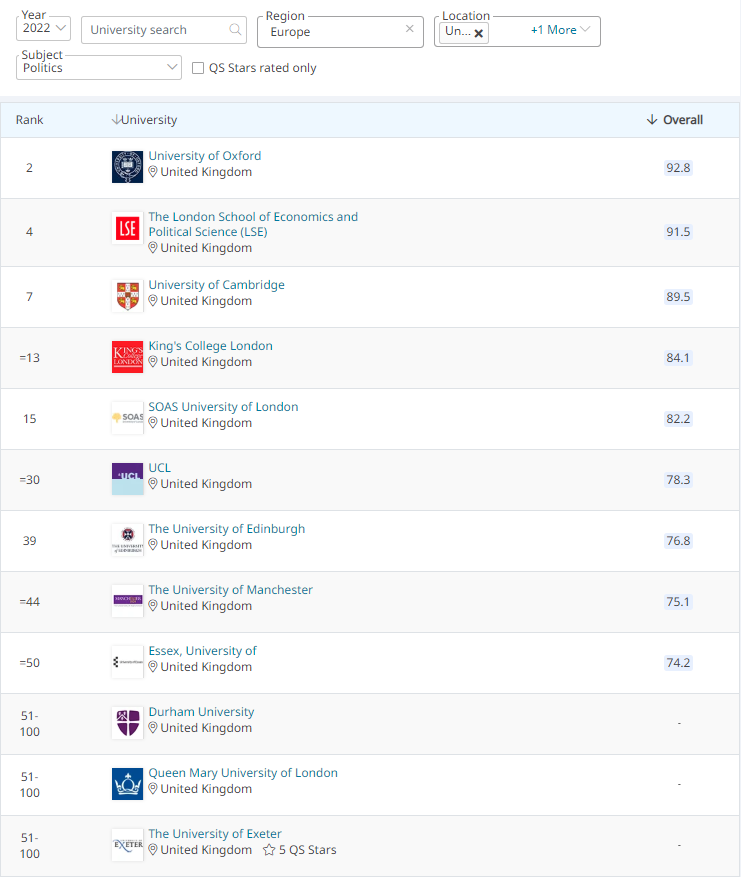Click the =30 rank cell
Screen dimensions: 741x877
click(30, 479)
